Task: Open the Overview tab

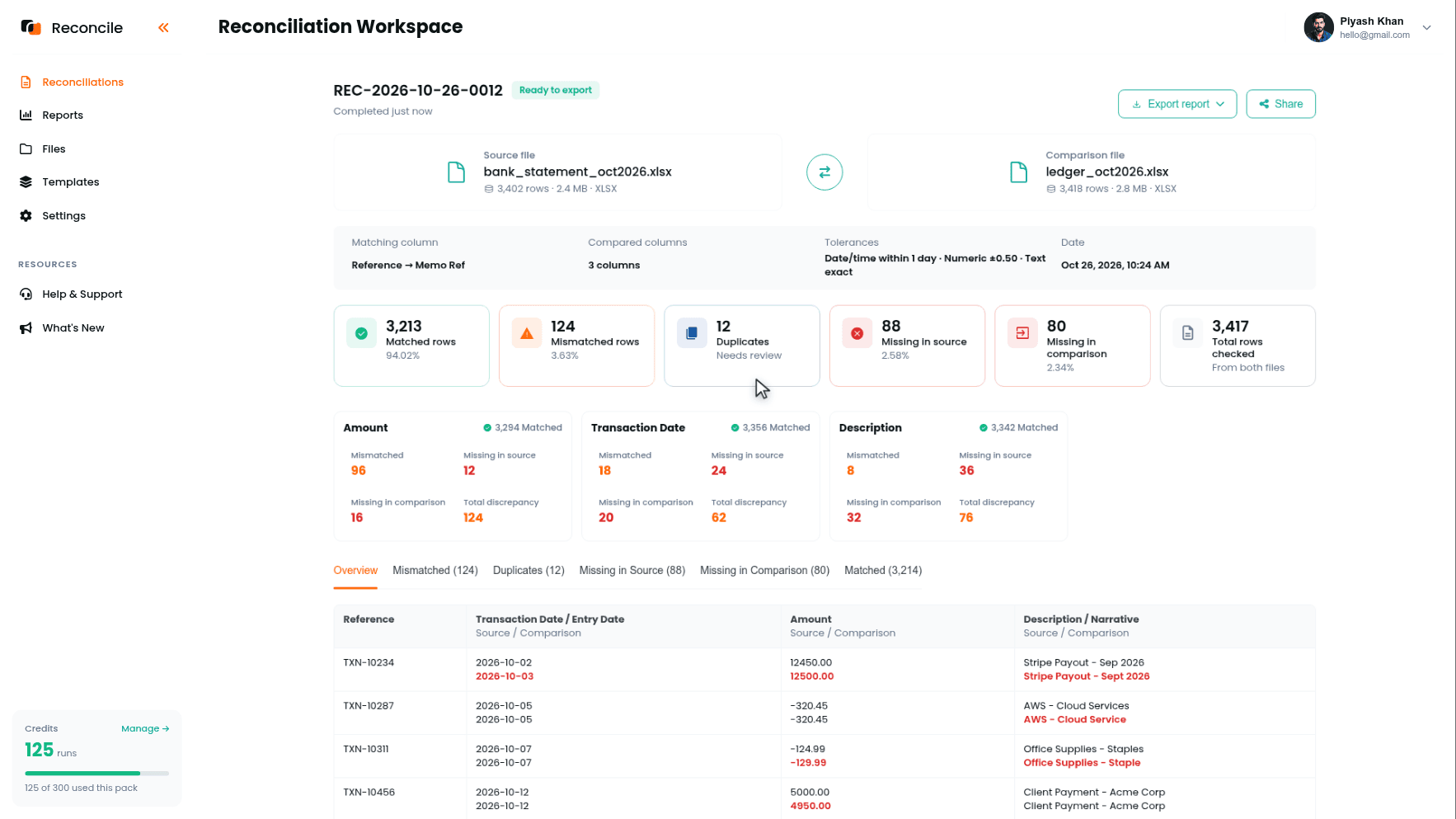Action: coord(355,571)
